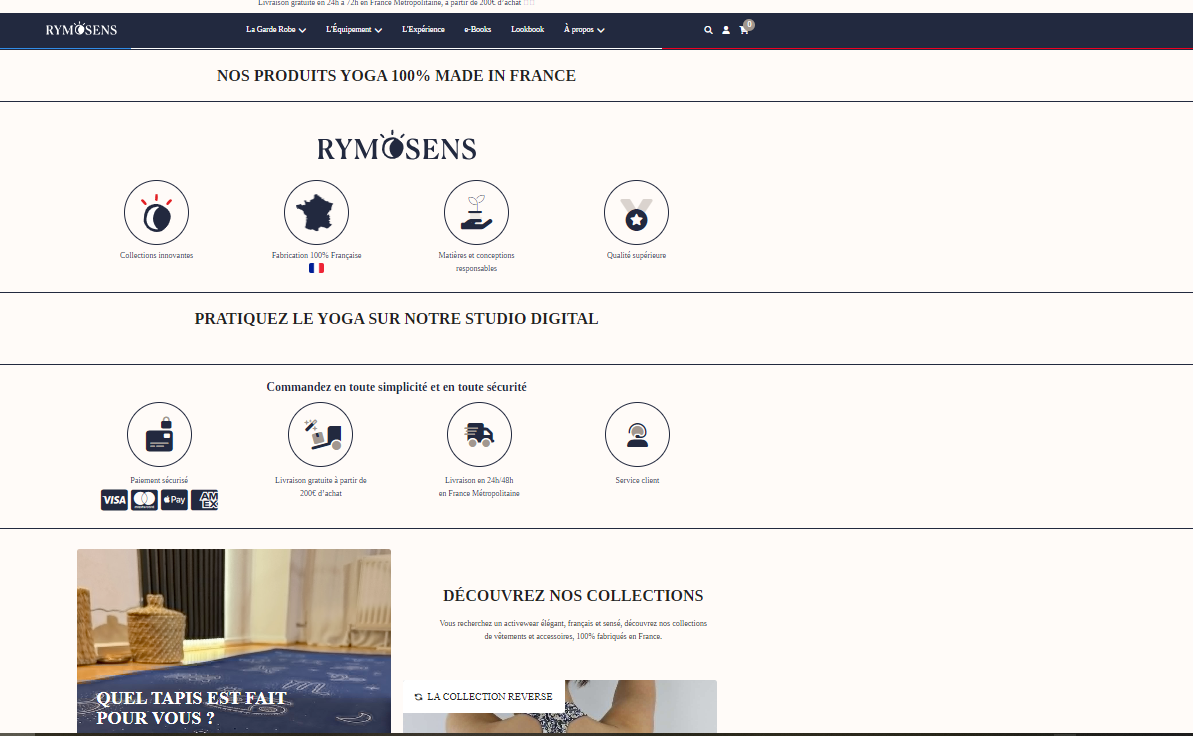Go to L'Expérience page

click(423, 30)
